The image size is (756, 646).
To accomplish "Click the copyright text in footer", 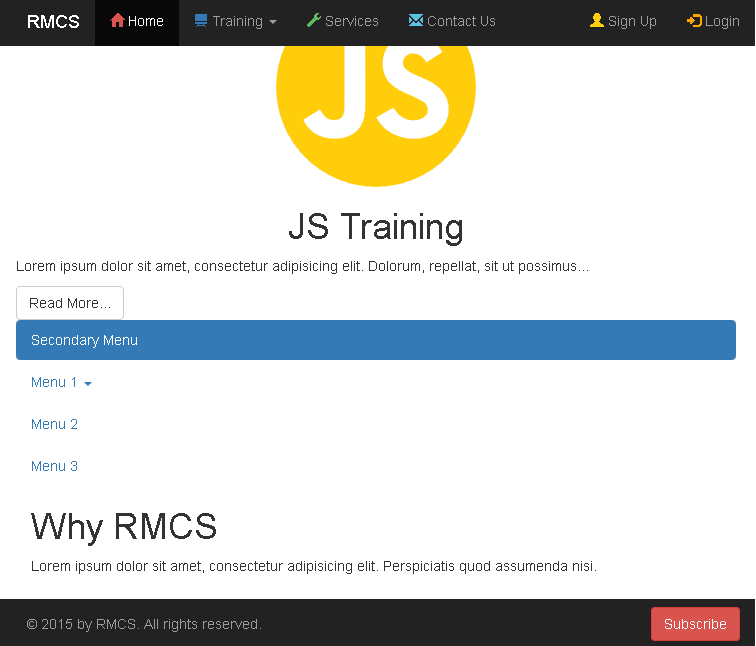I will tap(144, 624).
